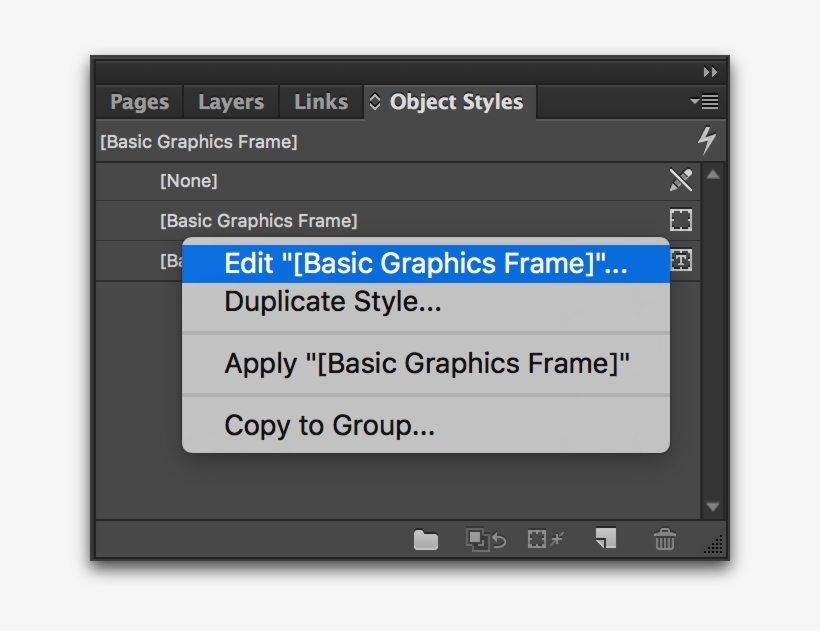Delete selected style with trash icon
The height and width of the screenshot is (631, 820).
click(664, 539)
